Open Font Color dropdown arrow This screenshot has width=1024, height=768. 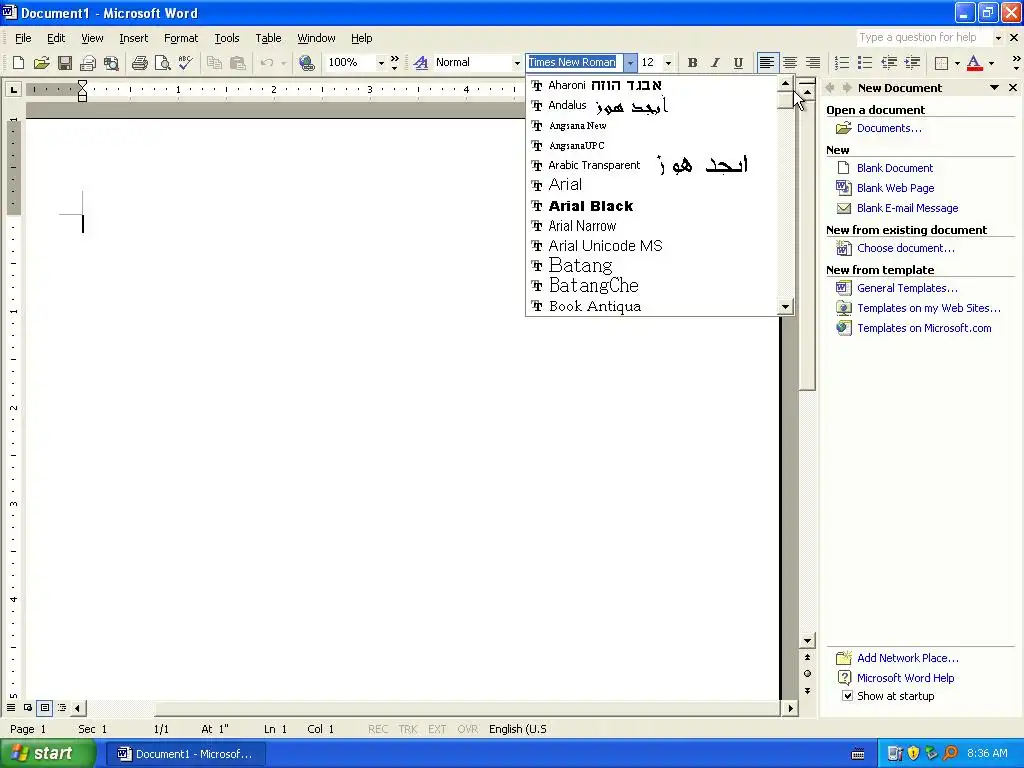[991, 63]
